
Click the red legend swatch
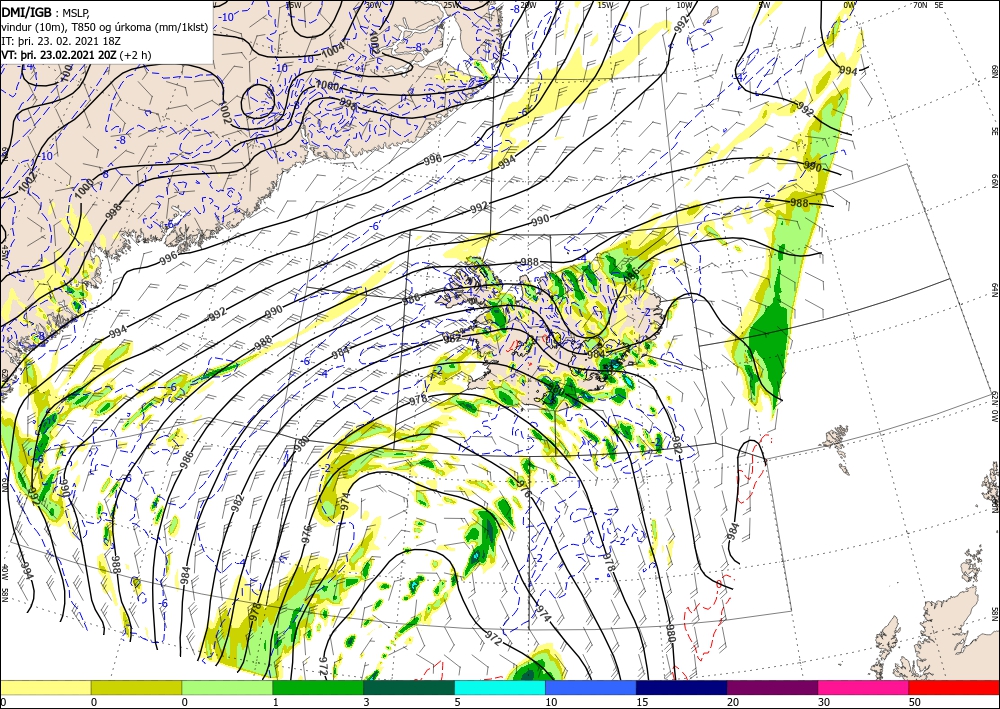click(x=954, y=687)
